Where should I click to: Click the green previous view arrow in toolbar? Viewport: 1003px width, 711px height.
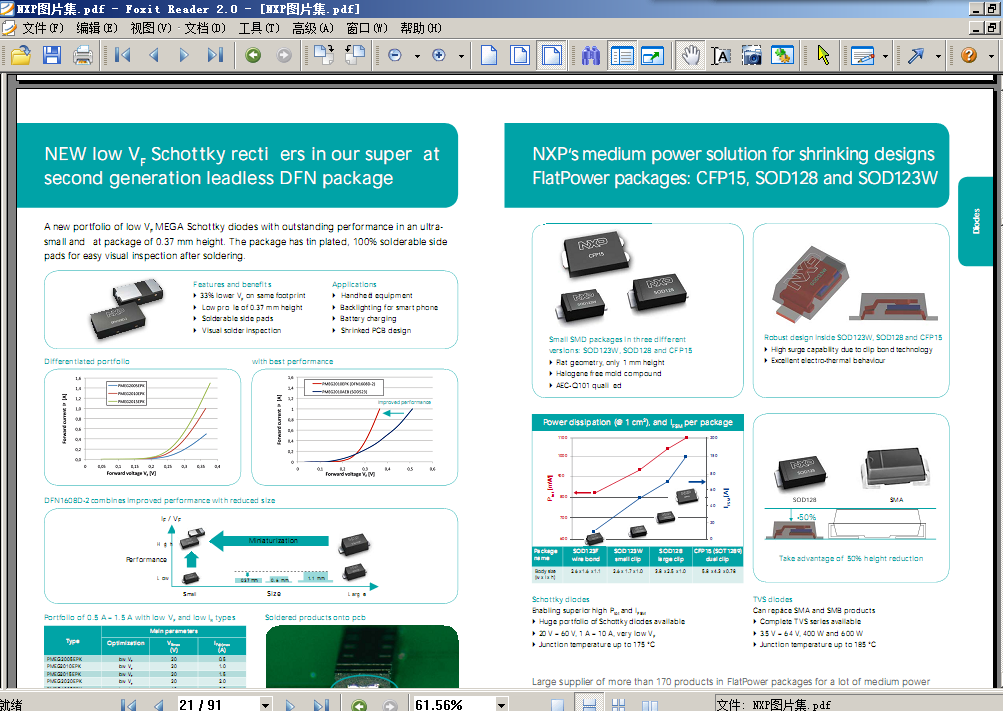point(253,56)
